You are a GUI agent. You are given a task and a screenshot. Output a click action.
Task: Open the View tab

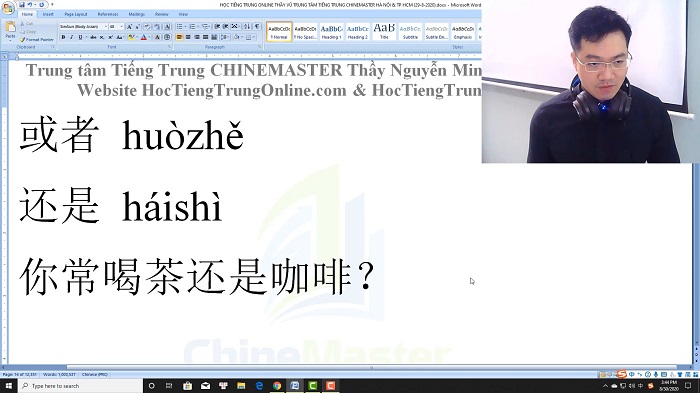click(183, 14)
